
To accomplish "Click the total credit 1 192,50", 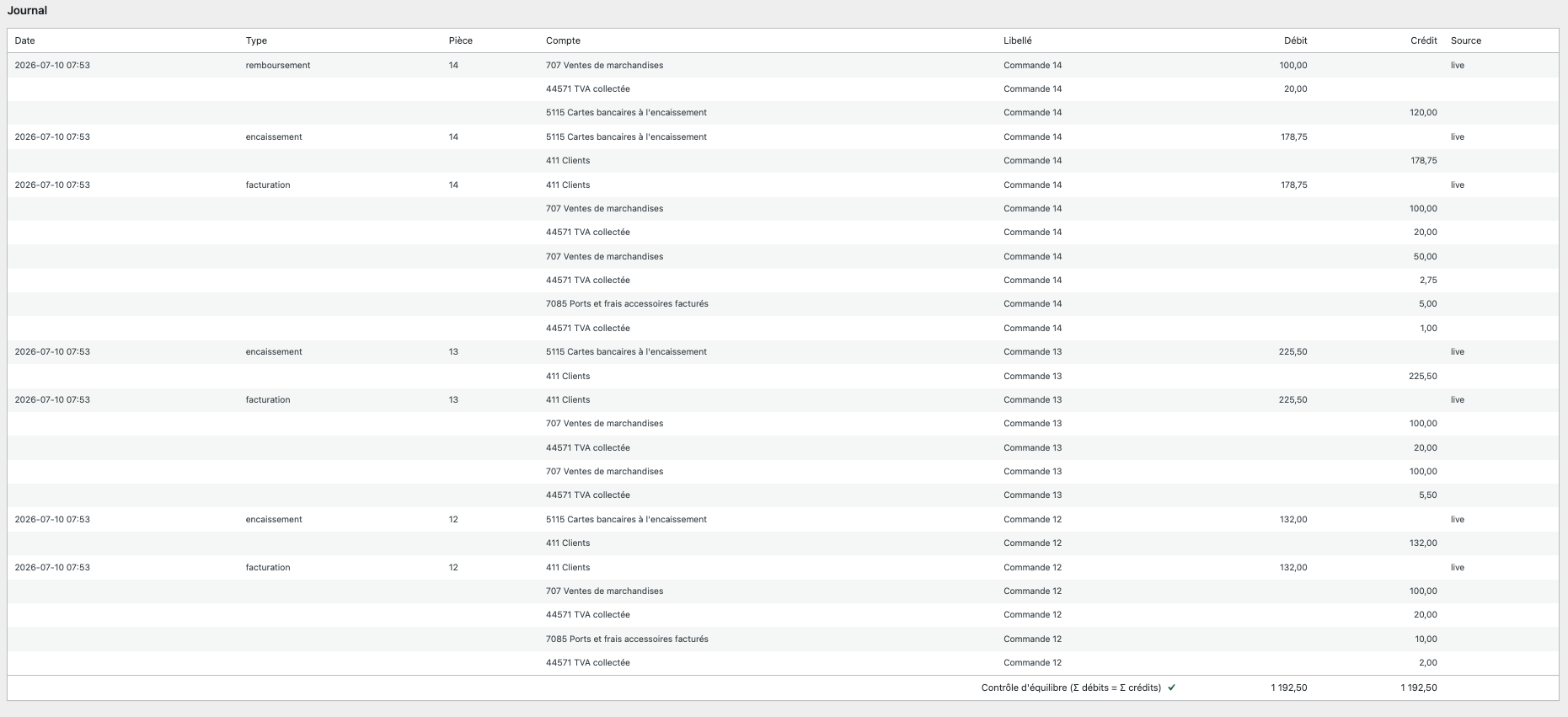I will (x=1419, y=688).
